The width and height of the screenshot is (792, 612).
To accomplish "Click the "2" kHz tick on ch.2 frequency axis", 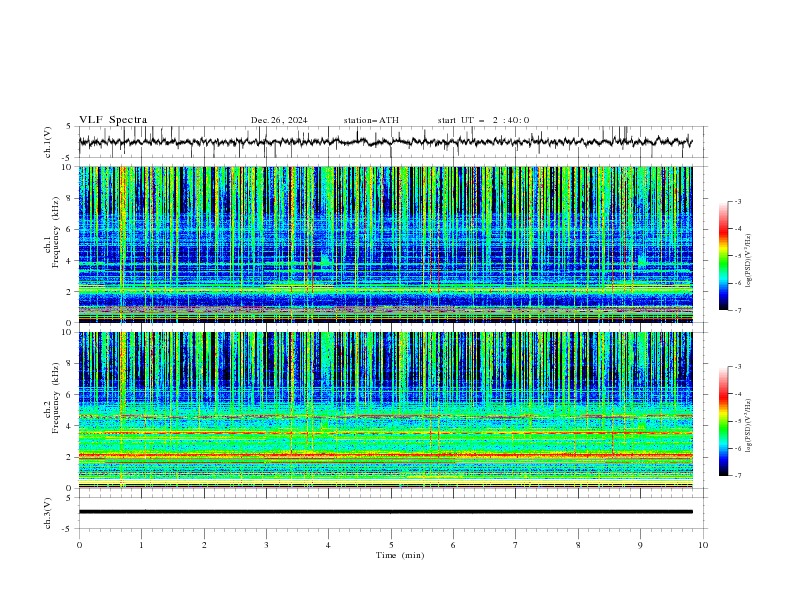I will point(70,457).
